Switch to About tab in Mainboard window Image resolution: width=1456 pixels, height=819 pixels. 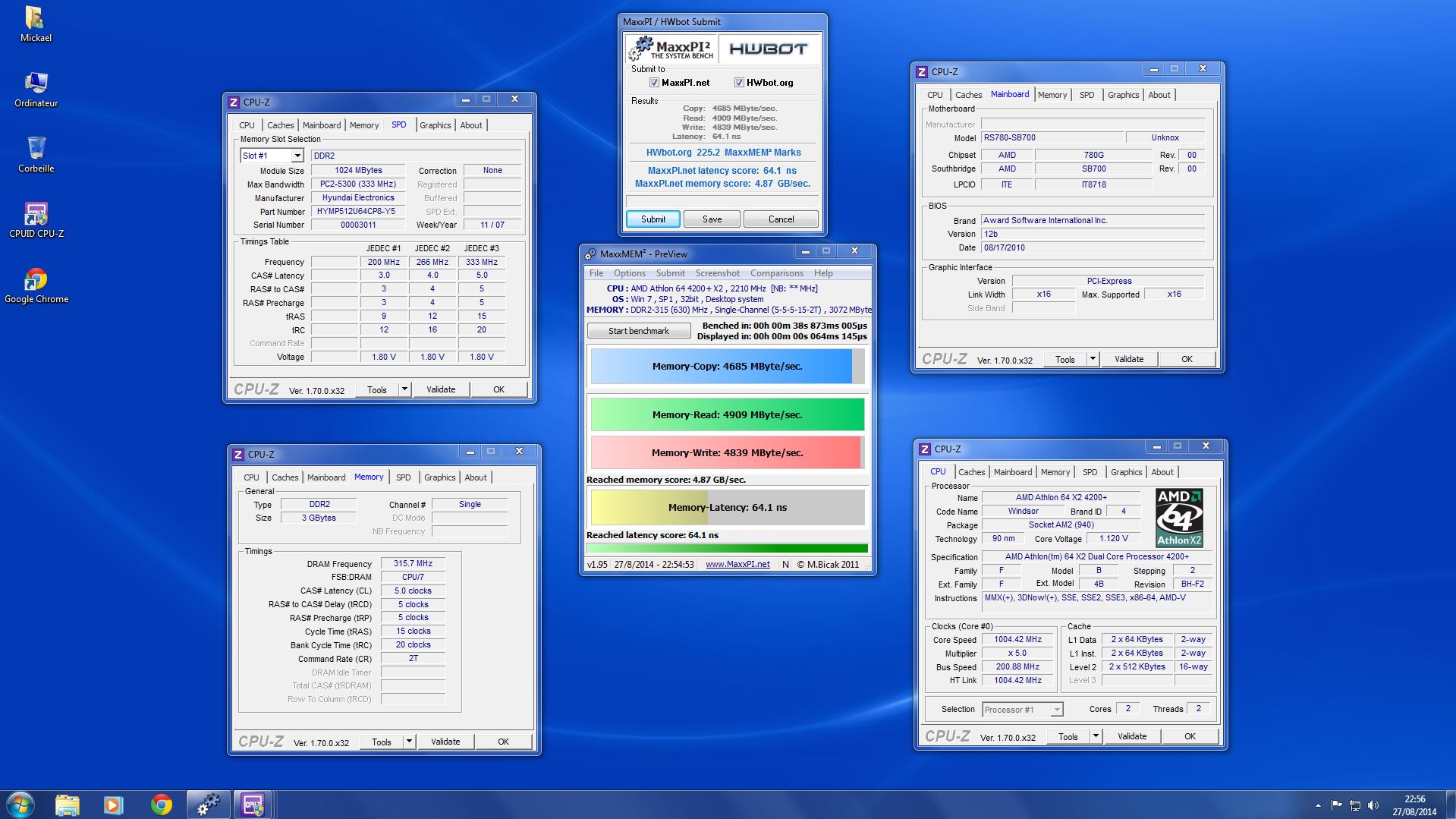[1159, 95]
